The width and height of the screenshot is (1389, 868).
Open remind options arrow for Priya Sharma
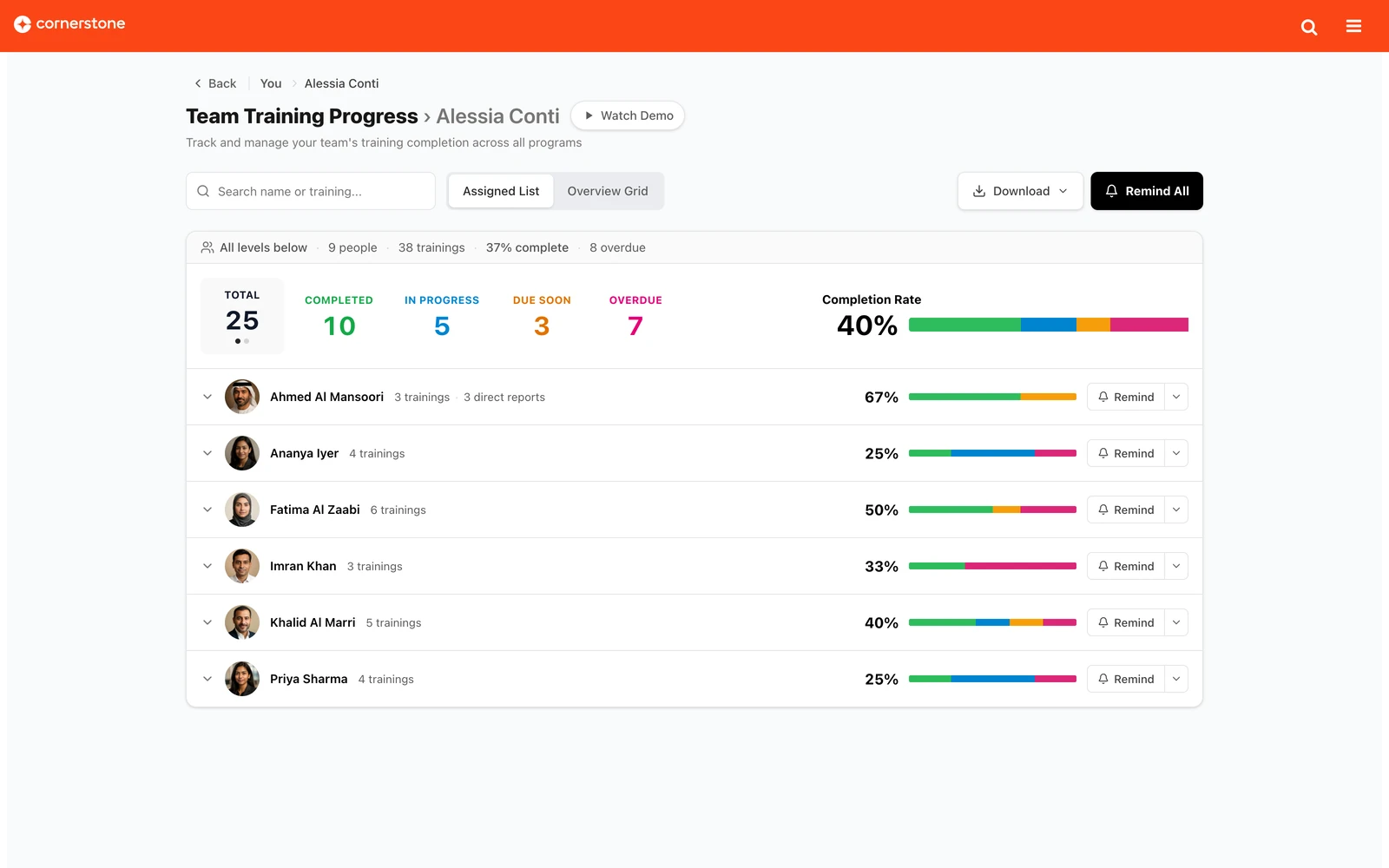1176,679
